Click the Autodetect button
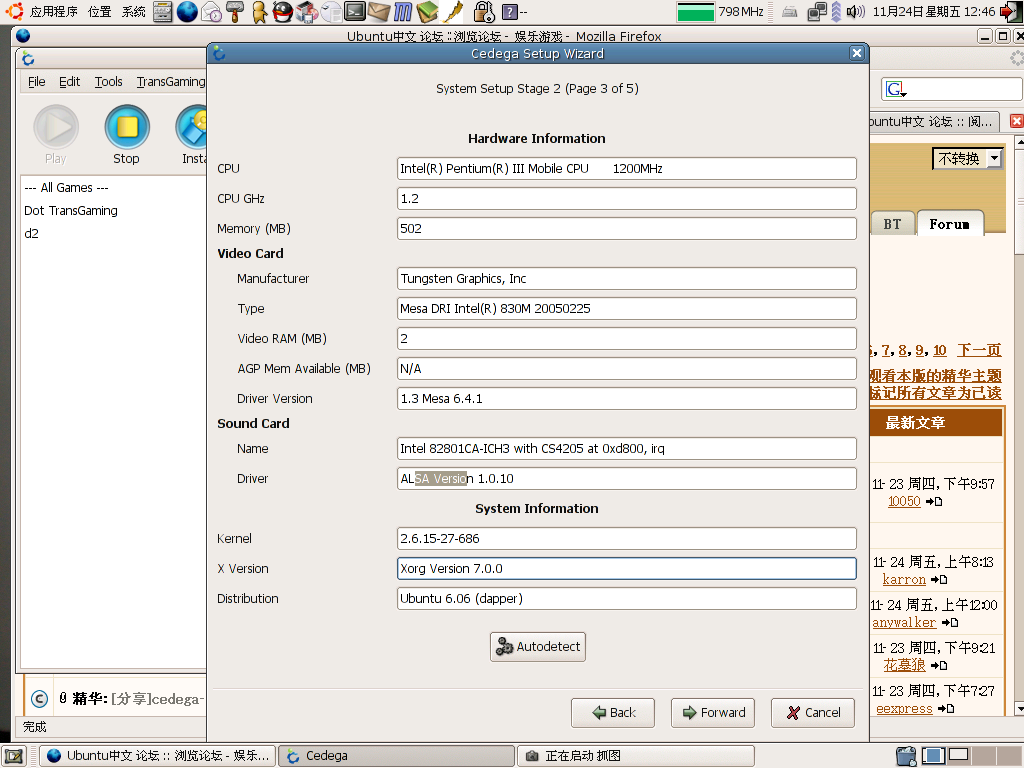Viewport: 1024px width, 768px height. 537,647
